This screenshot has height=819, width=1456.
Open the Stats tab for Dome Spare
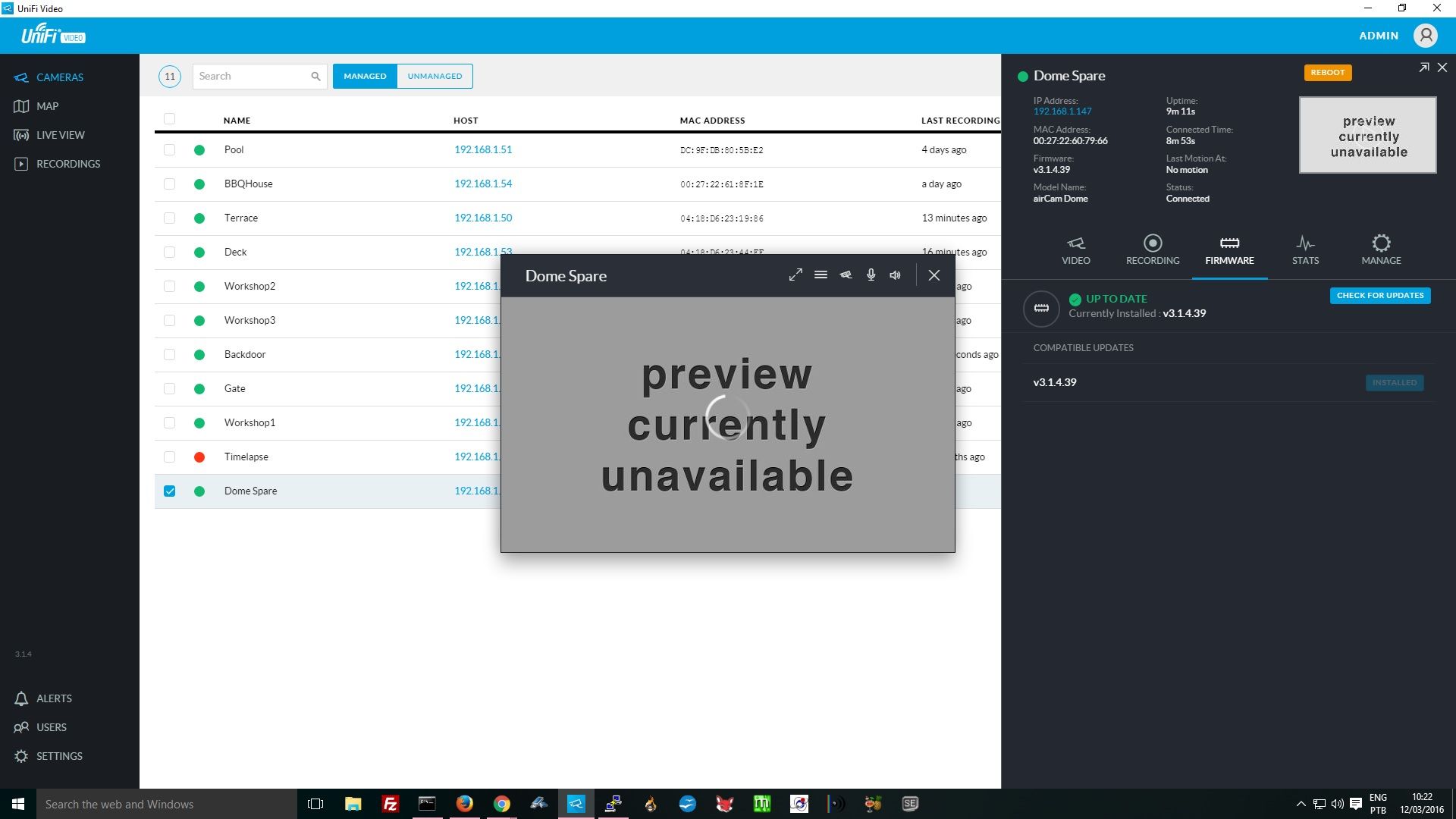pyautogui.click(x=1305, y=249)
